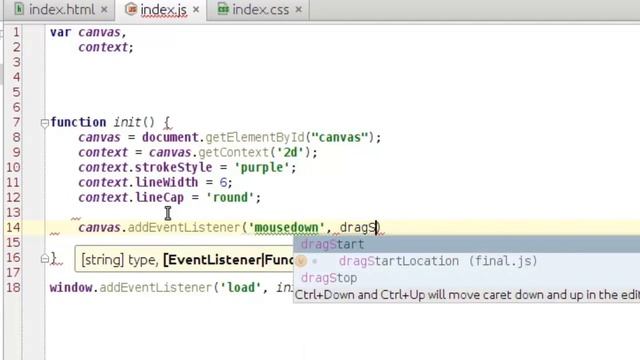640x360 pixels.
Task: Click context.strokeStyle on line 10
Action: pos(145,167)
